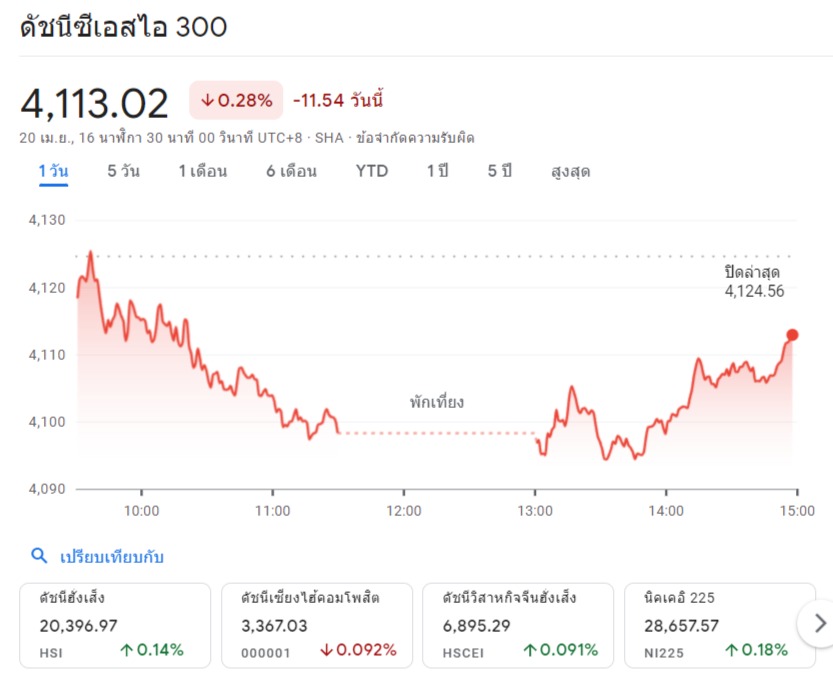Open the ดัชนีเซี่ยงไฮ้คอมโพสิต card
The height and width of the screenshot is (674, 833).
[317, 625]
